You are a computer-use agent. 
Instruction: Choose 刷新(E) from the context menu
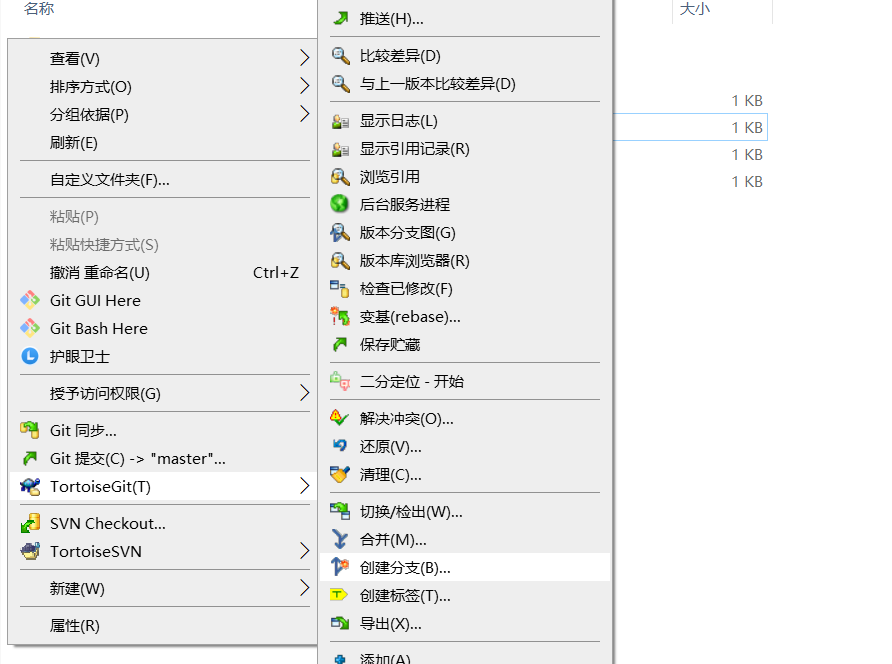click(164, 143)
